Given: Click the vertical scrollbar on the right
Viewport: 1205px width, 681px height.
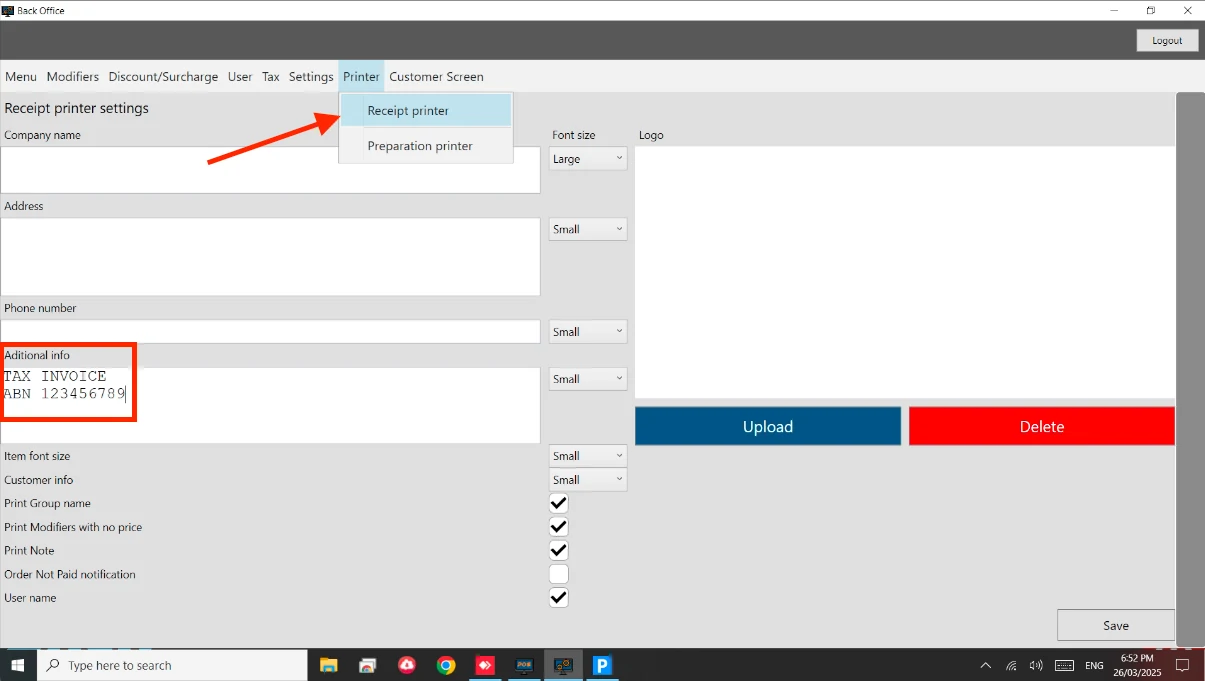Looking at the screenshot, I should pos(1190,368).
